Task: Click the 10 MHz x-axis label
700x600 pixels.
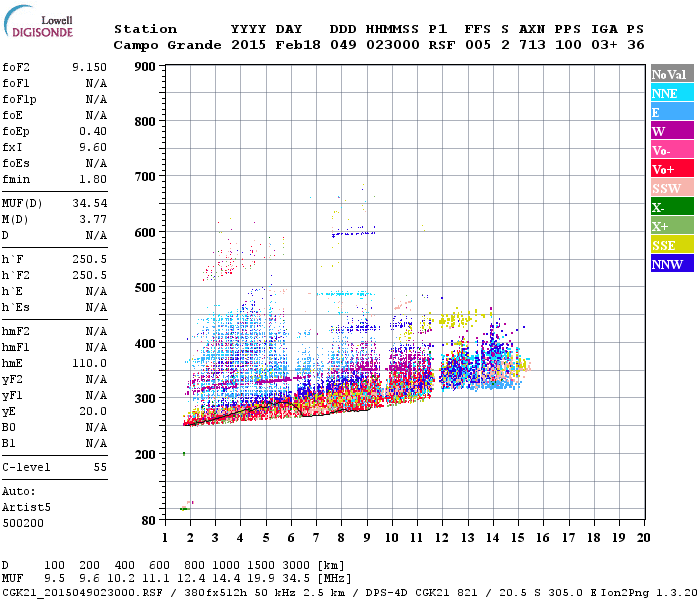Action: [392, 538]
